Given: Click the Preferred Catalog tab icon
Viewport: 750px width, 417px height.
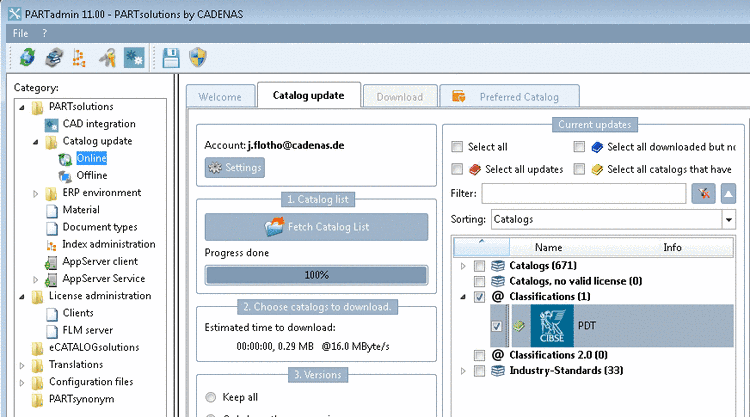Looking at the screenshot, I should pyautogui.click(x=458, y=97).
